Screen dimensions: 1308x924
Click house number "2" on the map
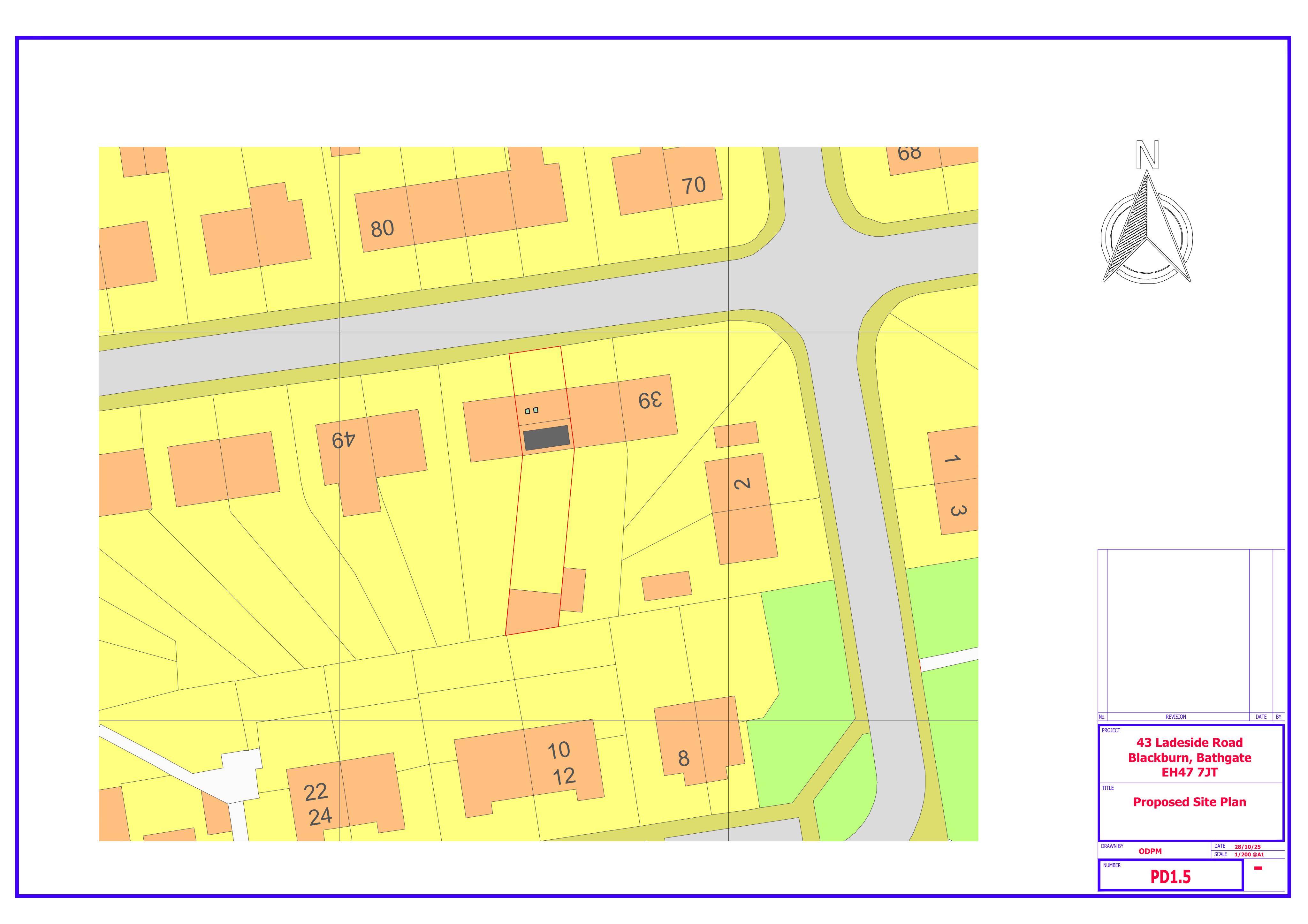pos(742,484)
